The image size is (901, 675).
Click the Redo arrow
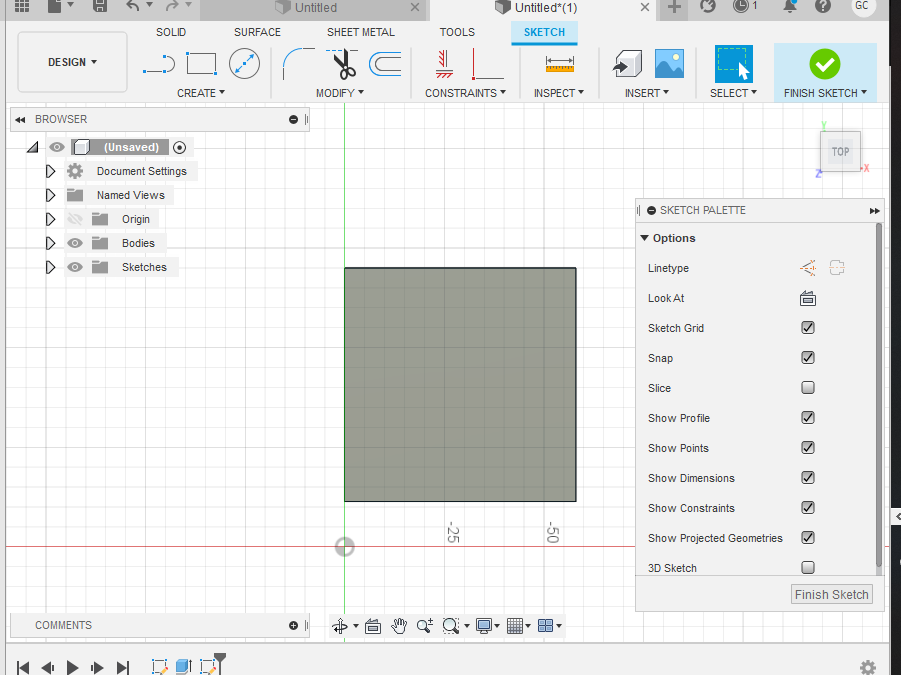click(x=172, y=6)
